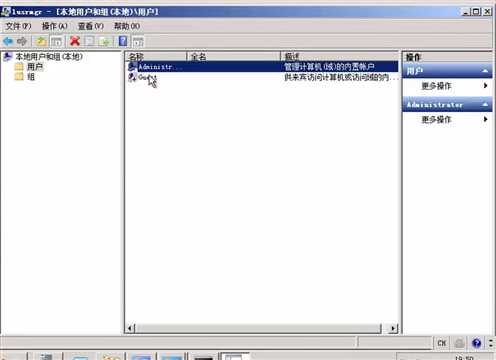Image resolution: width=496 pixels, height=360 pixels.
Task: Open the 查看(V) menu
Action: tap(91, 26)
